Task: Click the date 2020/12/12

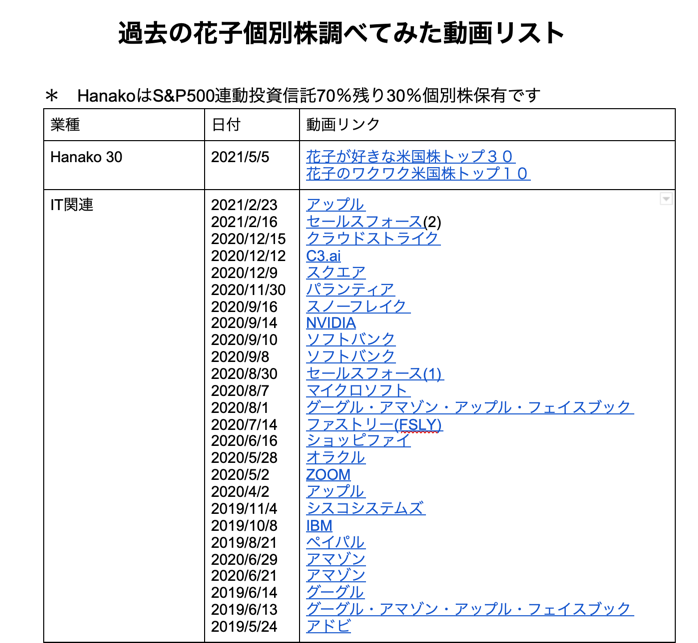Action: (248, 256)
